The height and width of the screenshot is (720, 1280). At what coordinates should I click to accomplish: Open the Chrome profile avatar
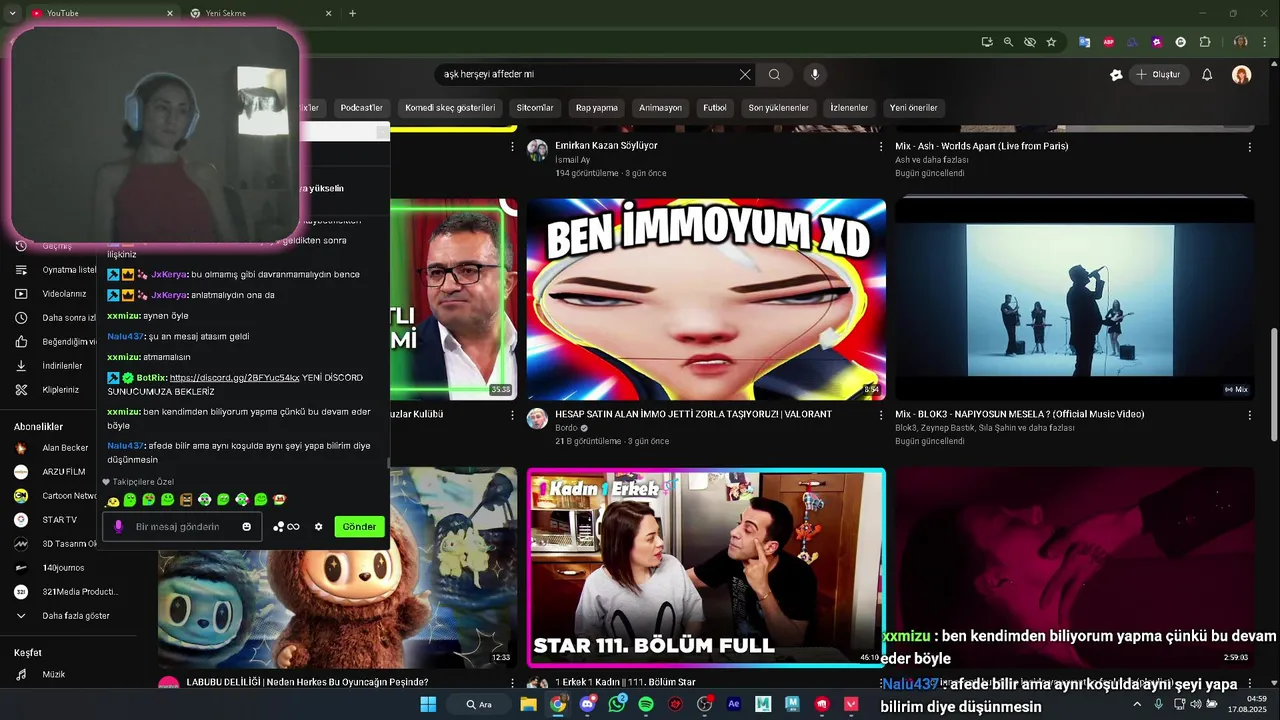[1240, 42]
